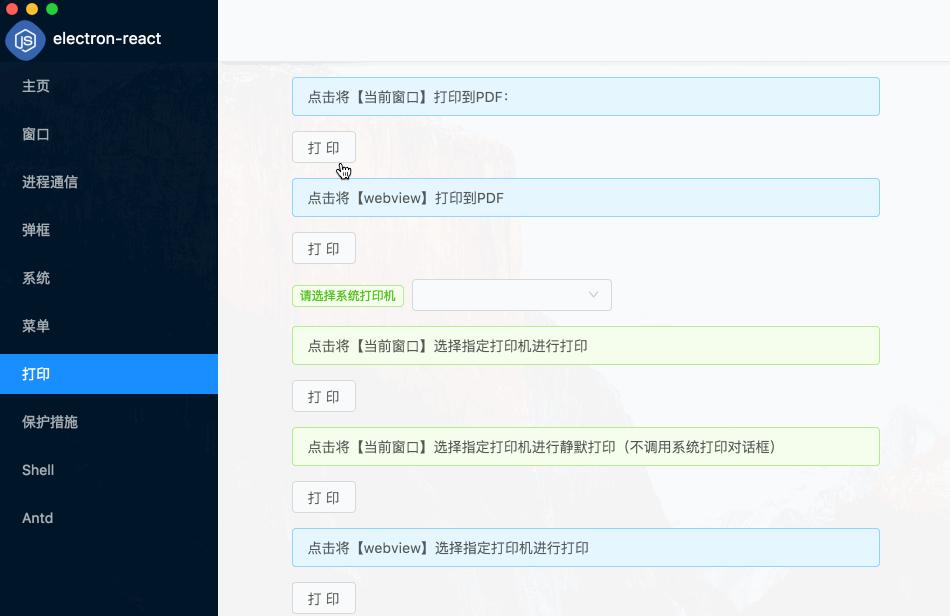Viewport: 950px width, 616px height.
Task: Click the electron-react JS logo icon
Action: [25, 40]
